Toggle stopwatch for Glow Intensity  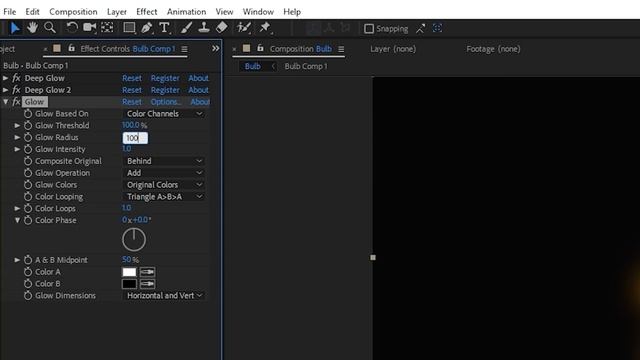coord(28,149)
